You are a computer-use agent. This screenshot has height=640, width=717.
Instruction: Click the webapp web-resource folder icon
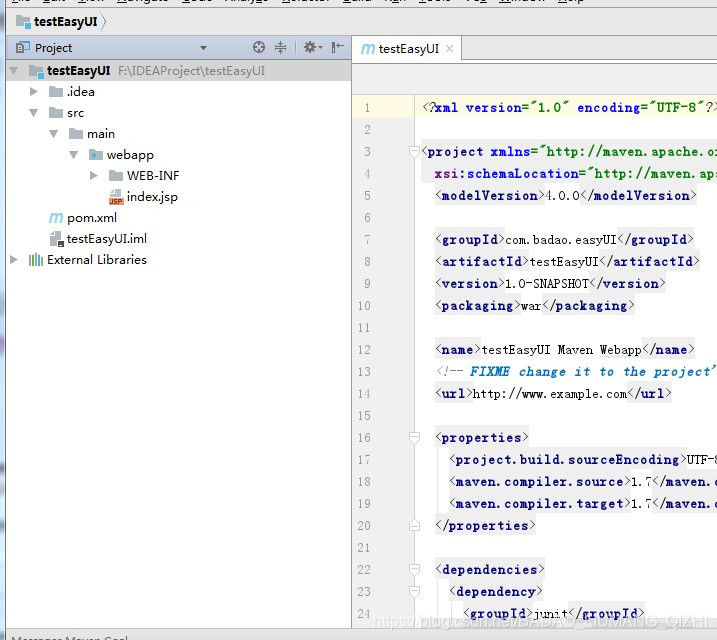click(96, 155)
